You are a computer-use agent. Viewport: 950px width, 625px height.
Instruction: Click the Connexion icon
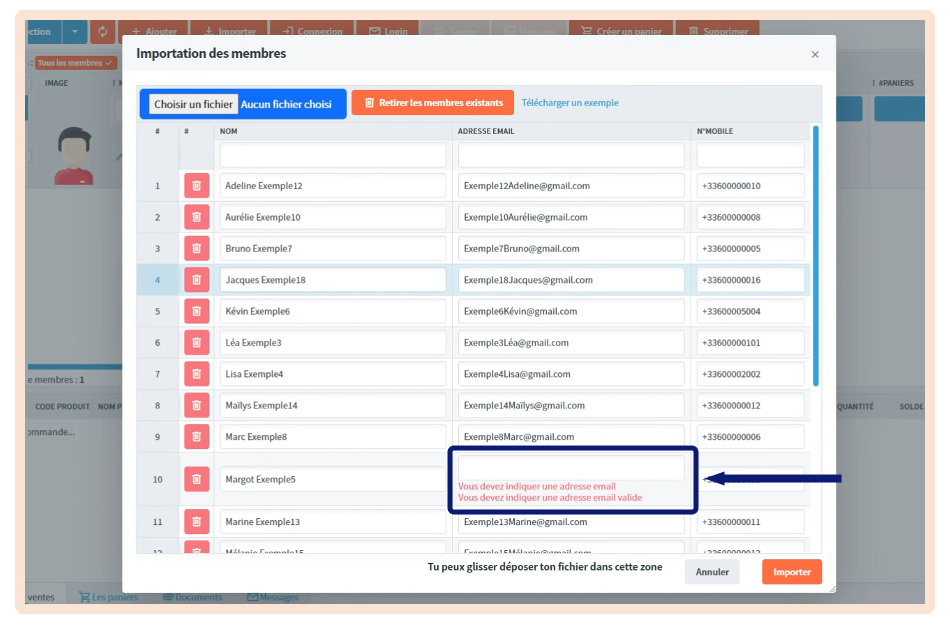tap(312, 31)
